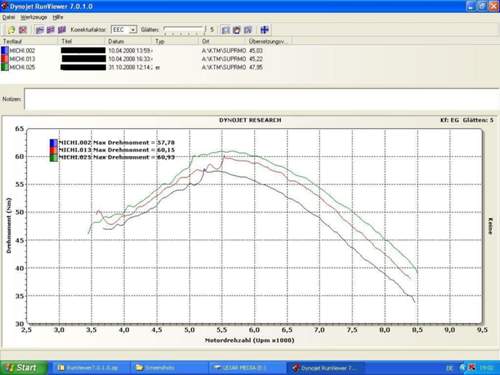Click the blue cross toolbar icon
The height and width of the screenshot is (375, 500).
pyautogui.click(x=265, y=30)
